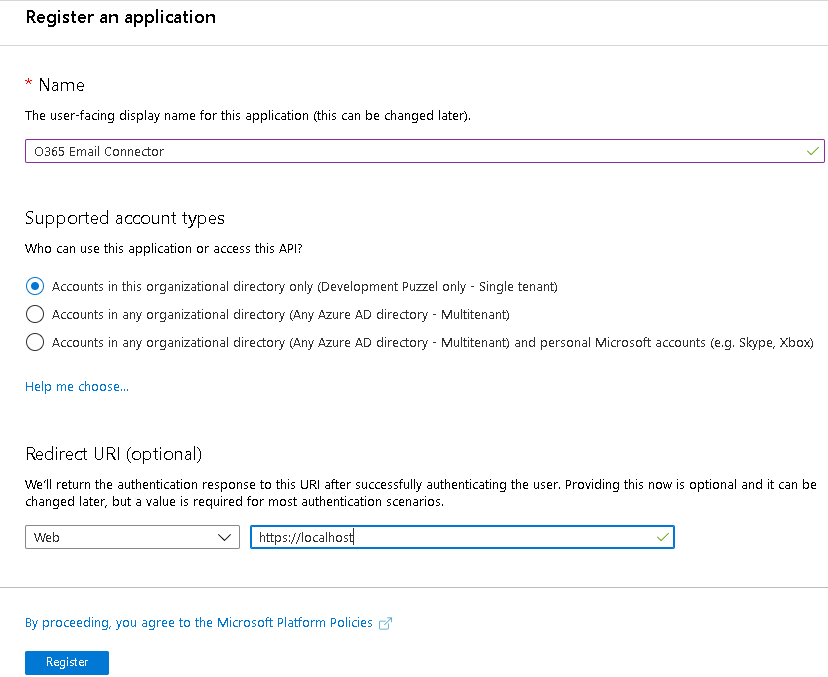This screenshot has height=677, width=828.
Task: Click into the https://localhost redirect URI field
Action: (450, 537)
